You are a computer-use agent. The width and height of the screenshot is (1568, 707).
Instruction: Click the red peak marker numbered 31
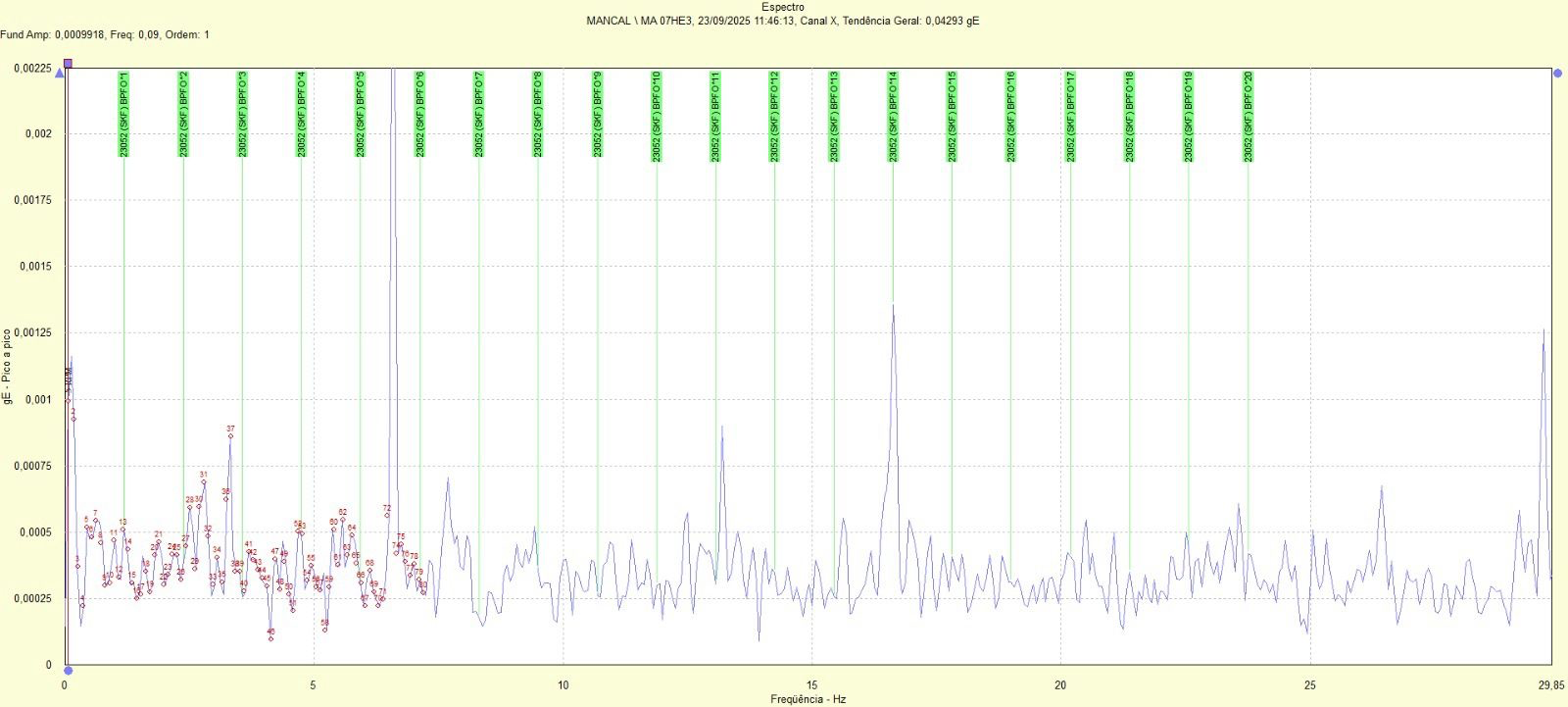click(204, 482)
